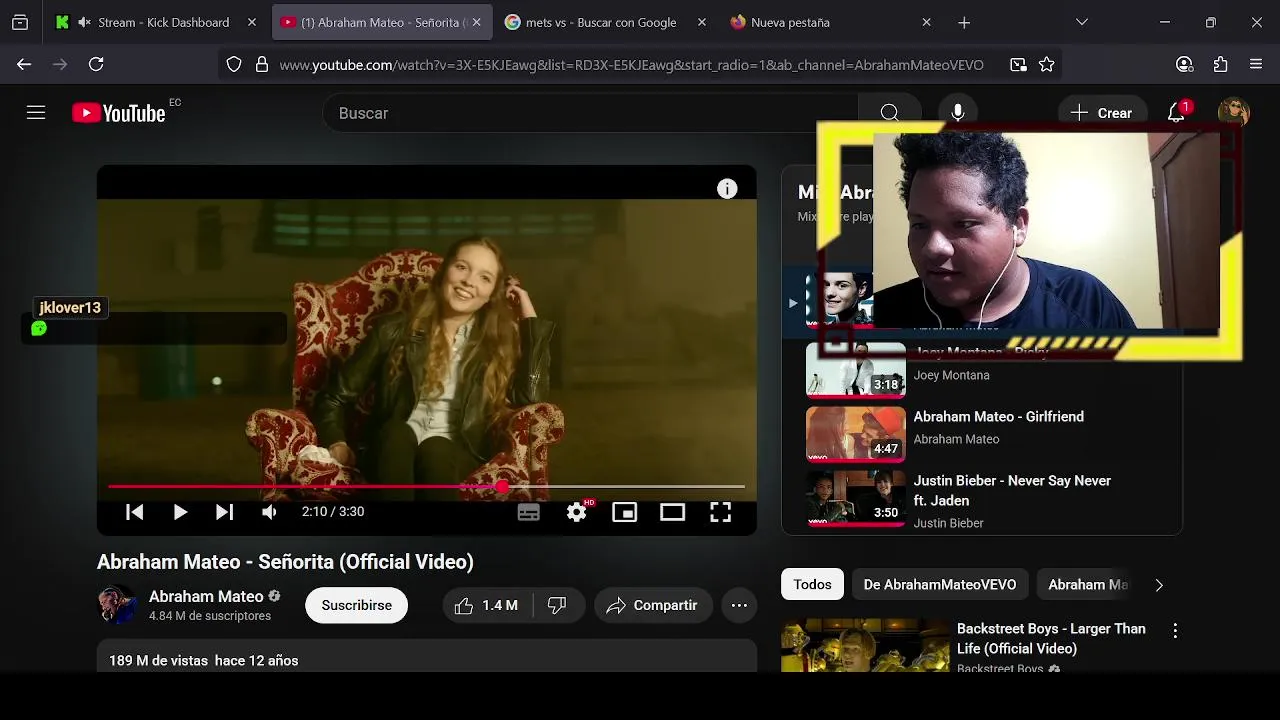Subscribe with the Suscribirse button
1280x720 pixels.
pos(357,605)
